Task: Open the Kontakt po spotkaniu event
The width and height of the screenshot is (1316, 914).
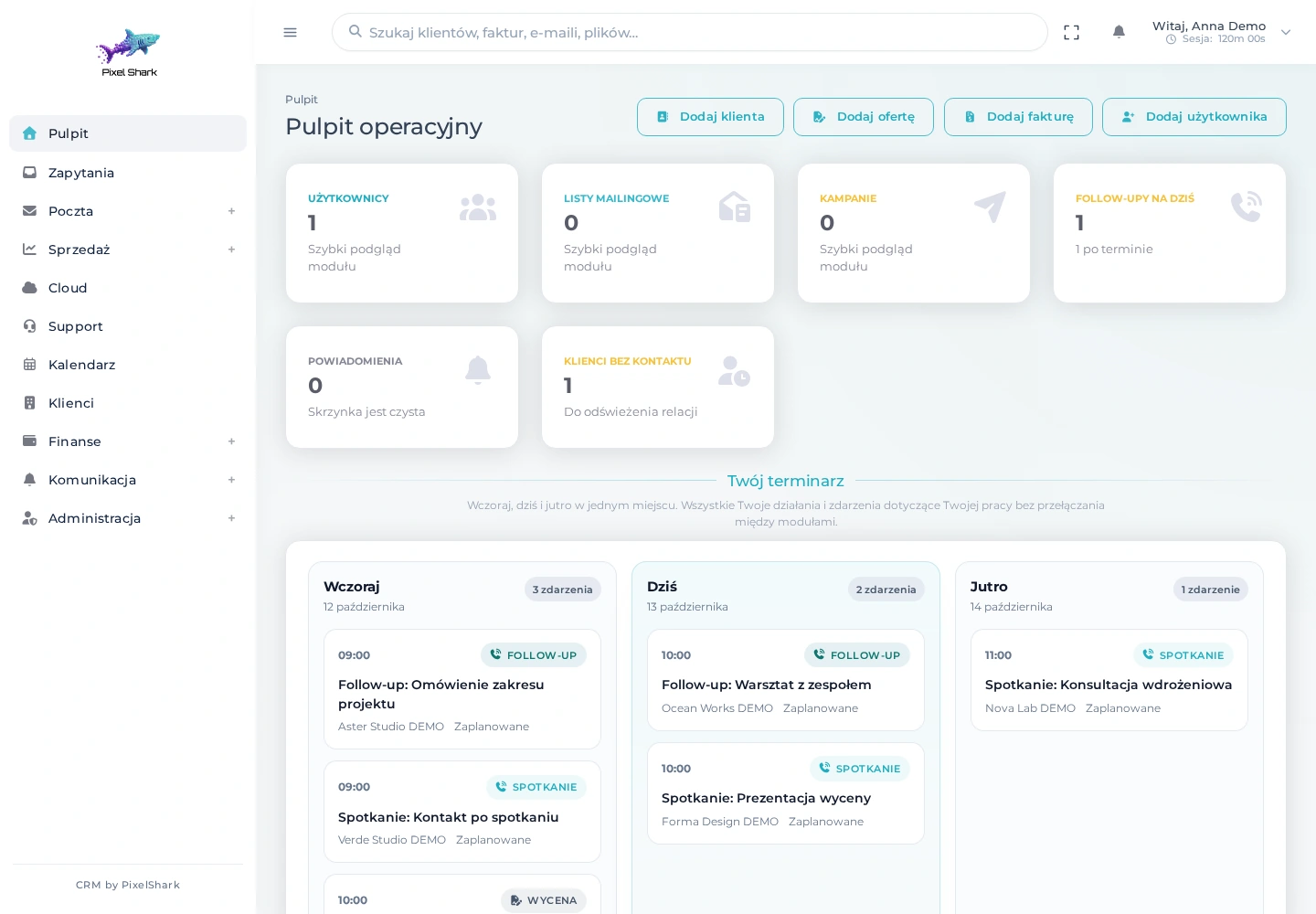Action: click(x=462, y=812)
